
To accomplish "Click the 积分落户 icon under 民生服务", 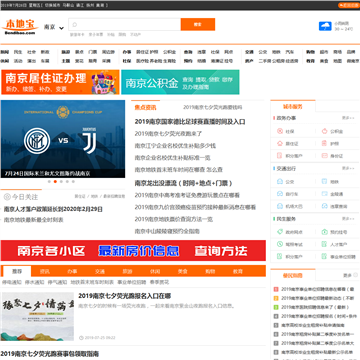I will tap(280, 257).
